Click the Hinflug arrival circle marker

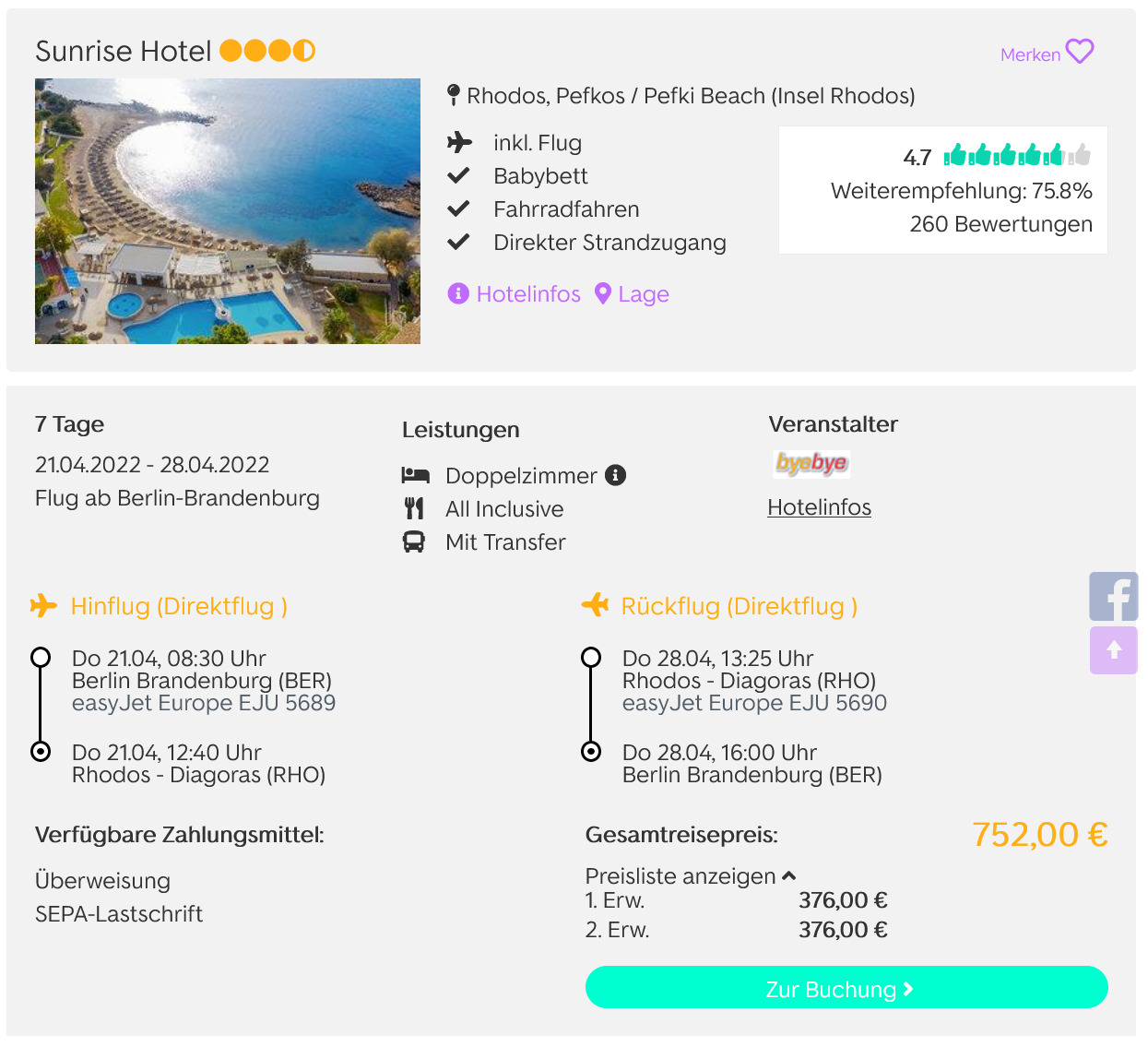coord(41,751)
